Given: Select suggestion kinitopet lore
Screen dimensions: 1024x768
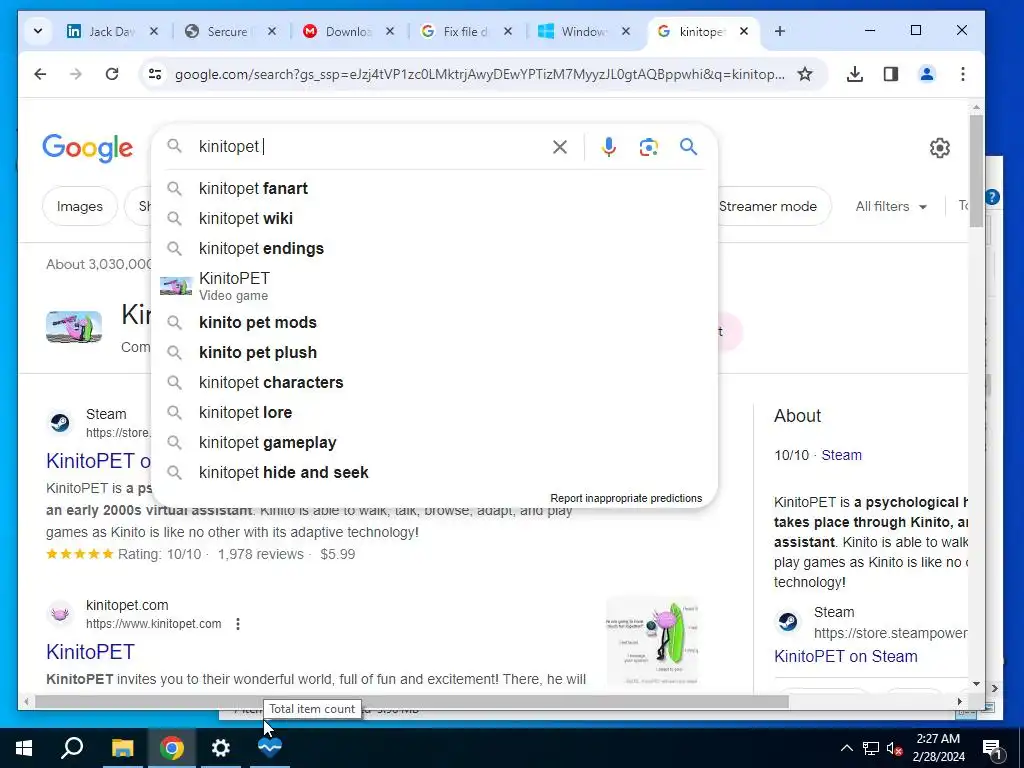Looking at the screenshot, I should pos(434,413).
